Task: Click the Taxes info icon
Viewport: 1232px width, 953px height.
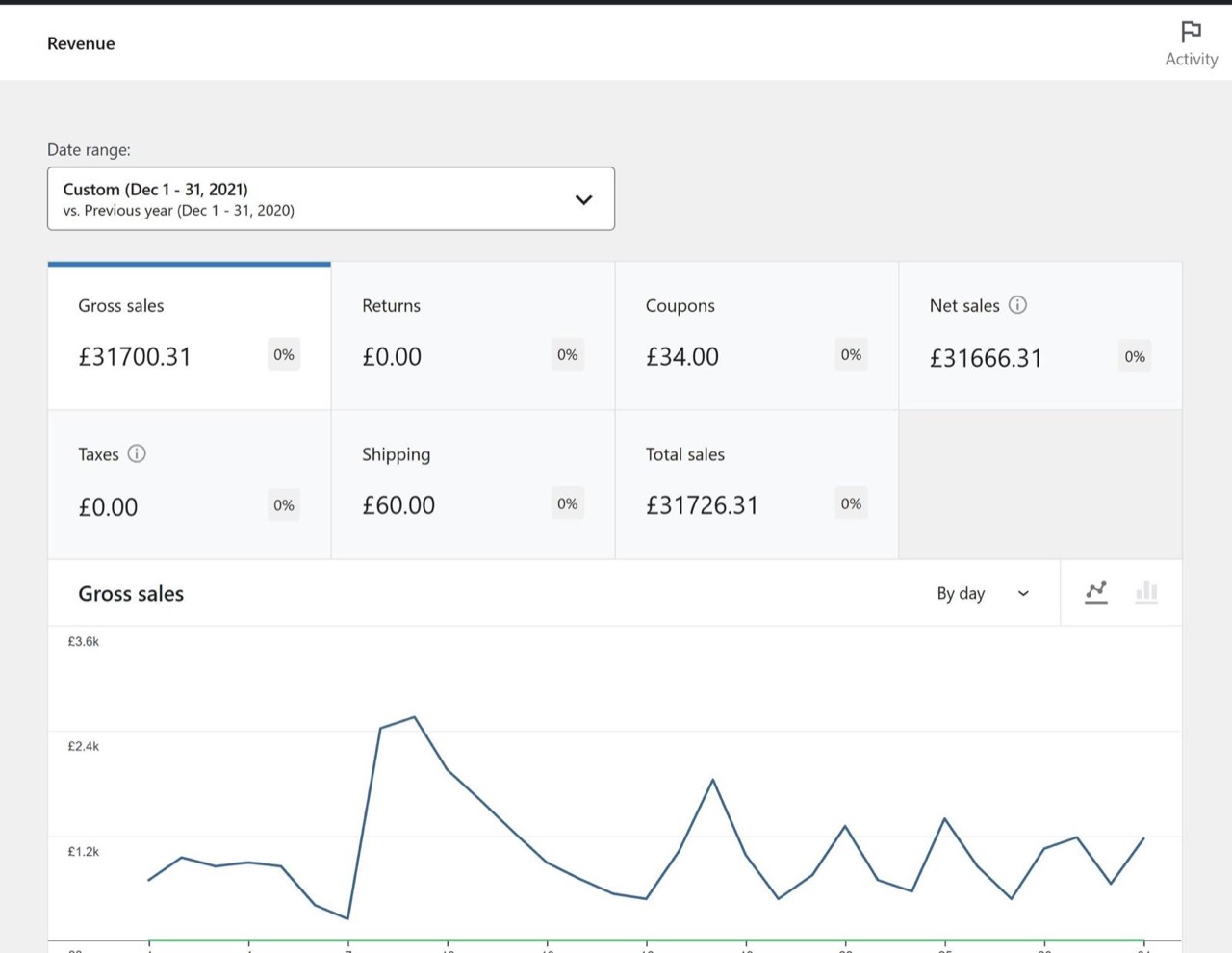Action: 137,453
